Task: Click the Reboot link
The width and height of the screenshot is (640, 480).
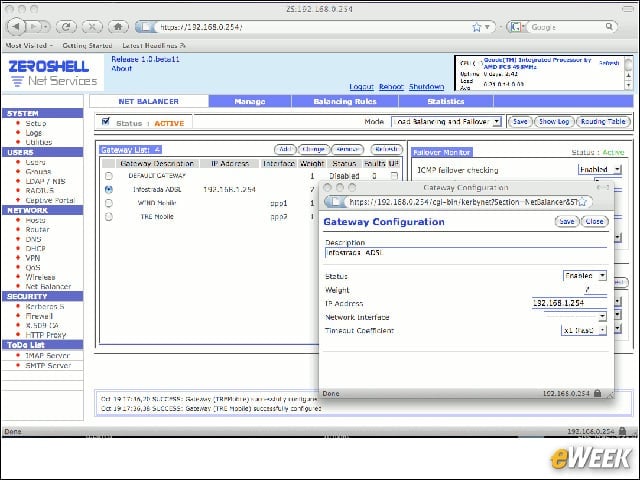Action: pyautogui.click(x=391, y=87)
